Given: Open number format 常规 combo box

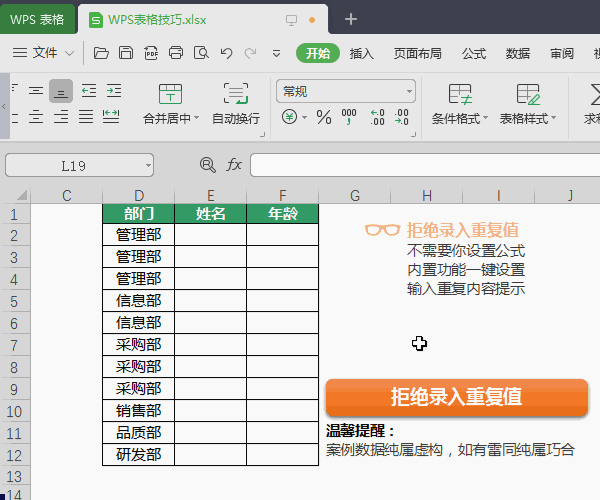Looking at the screenshot, I should click(346, 91).
